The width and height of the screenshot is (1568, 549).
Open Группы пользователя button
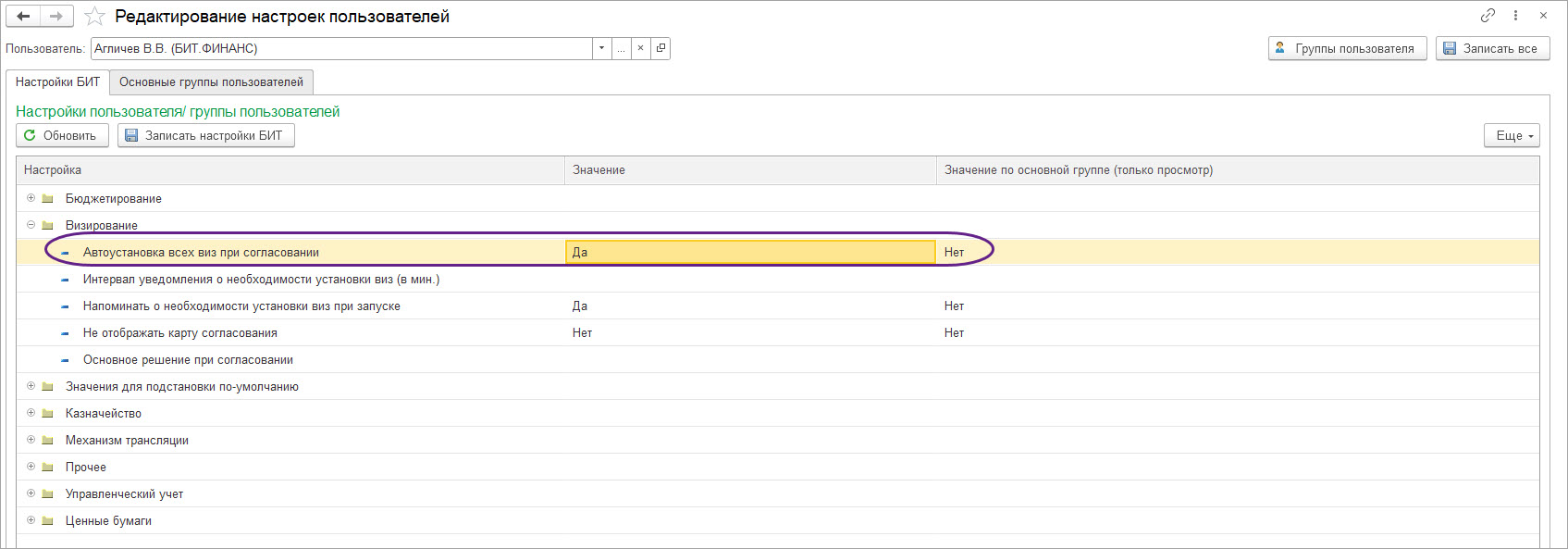click(x=1347, y=48)
